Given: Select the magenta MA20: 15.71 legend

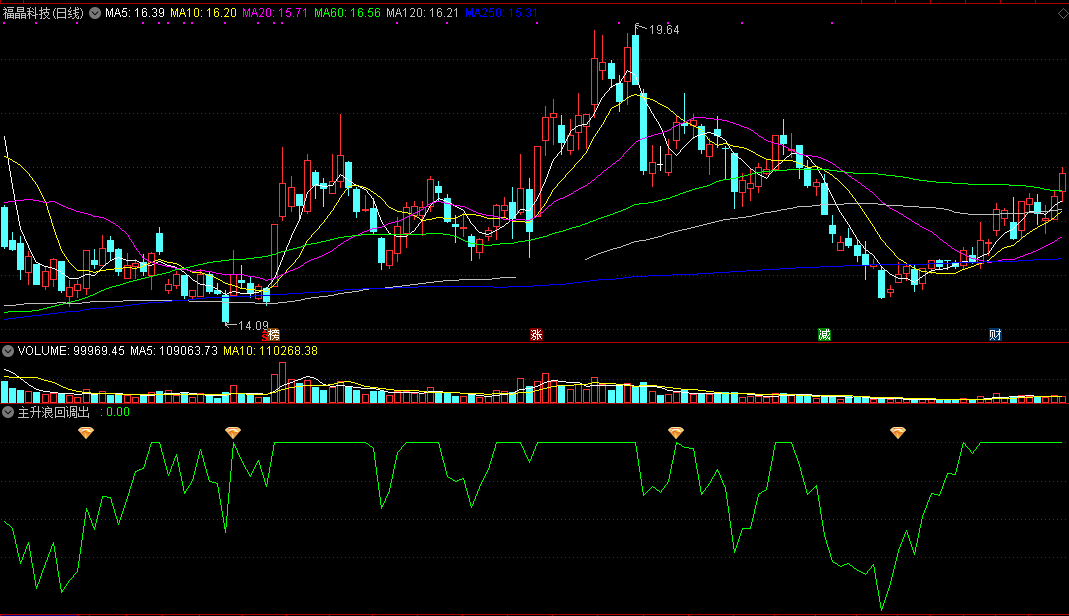Looking at the screenshot, I should click(x=275, y=13).
